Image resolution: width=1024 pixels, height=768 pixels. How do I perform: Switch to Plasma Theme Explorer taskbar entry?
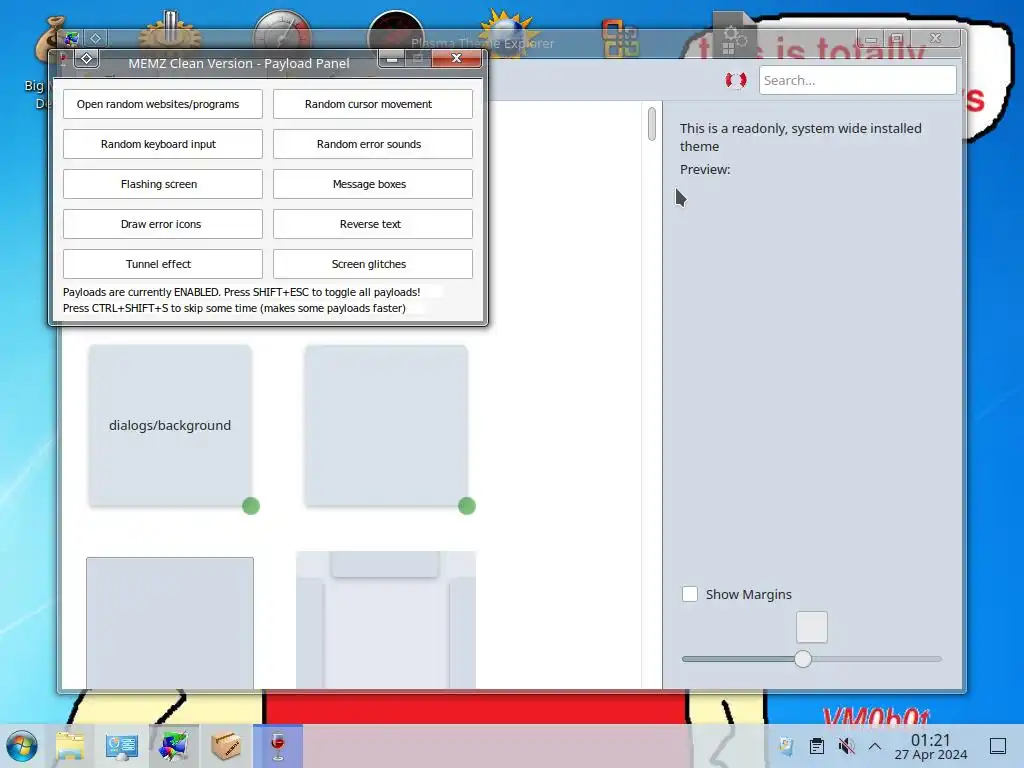pos(173,746)
